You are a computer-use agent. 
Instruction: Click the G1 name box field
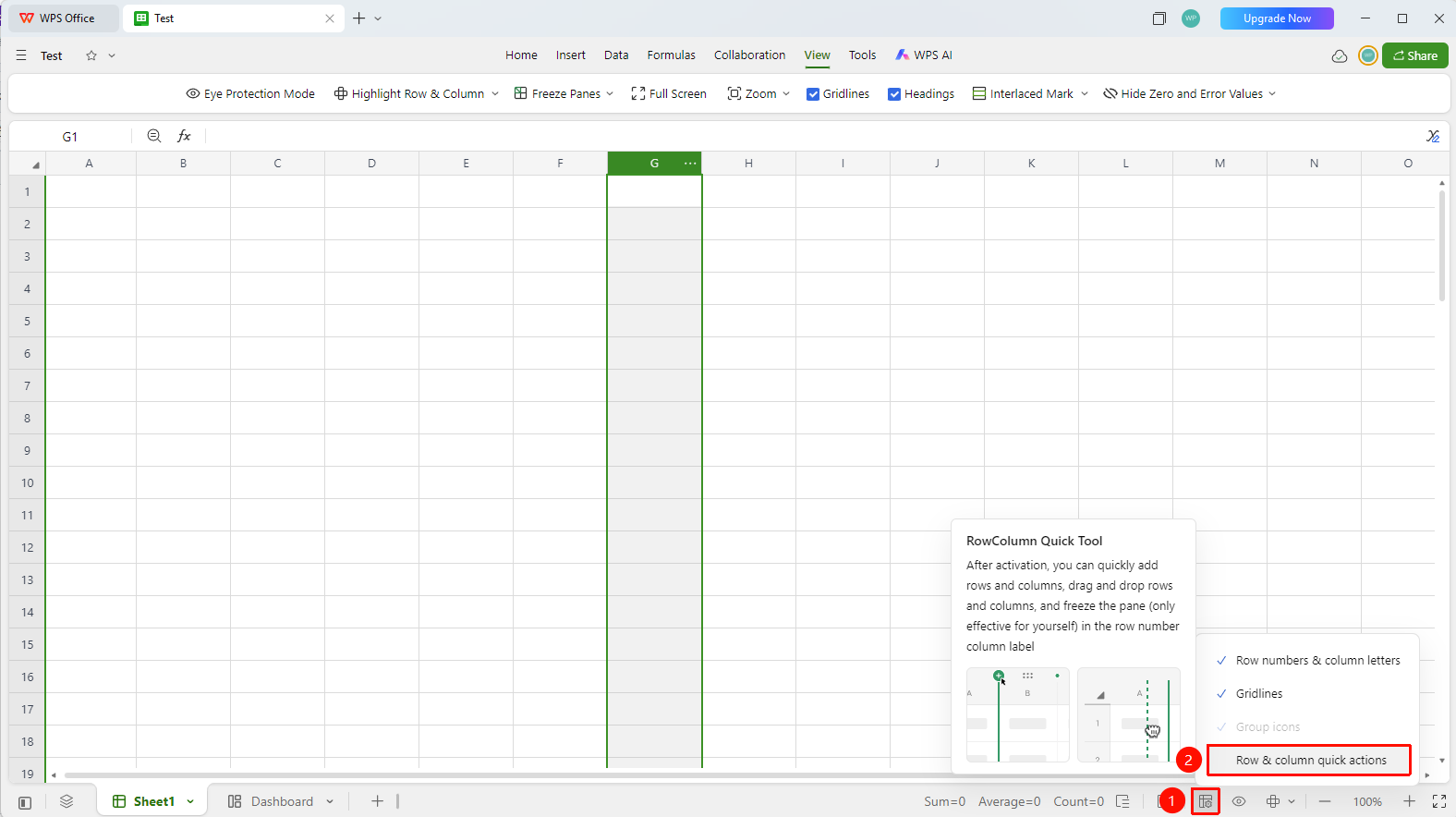70,136
